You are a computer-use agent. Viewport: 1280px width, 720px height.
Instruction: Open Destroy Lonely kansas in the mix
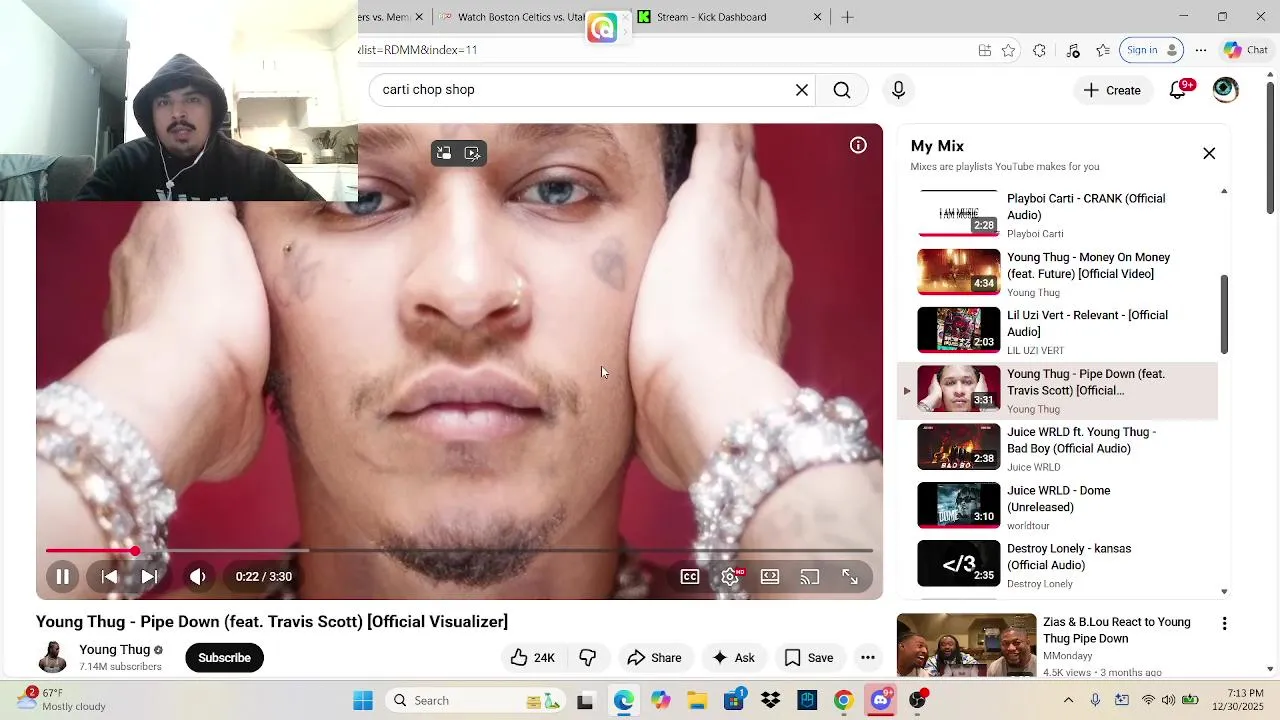tap(1057, 565)
